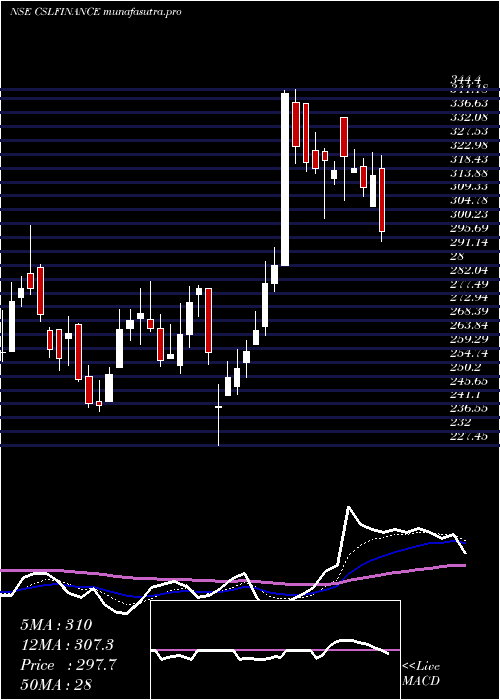Click the 327.53 price level label
This screenshot has width=500, height=700.
469,132
